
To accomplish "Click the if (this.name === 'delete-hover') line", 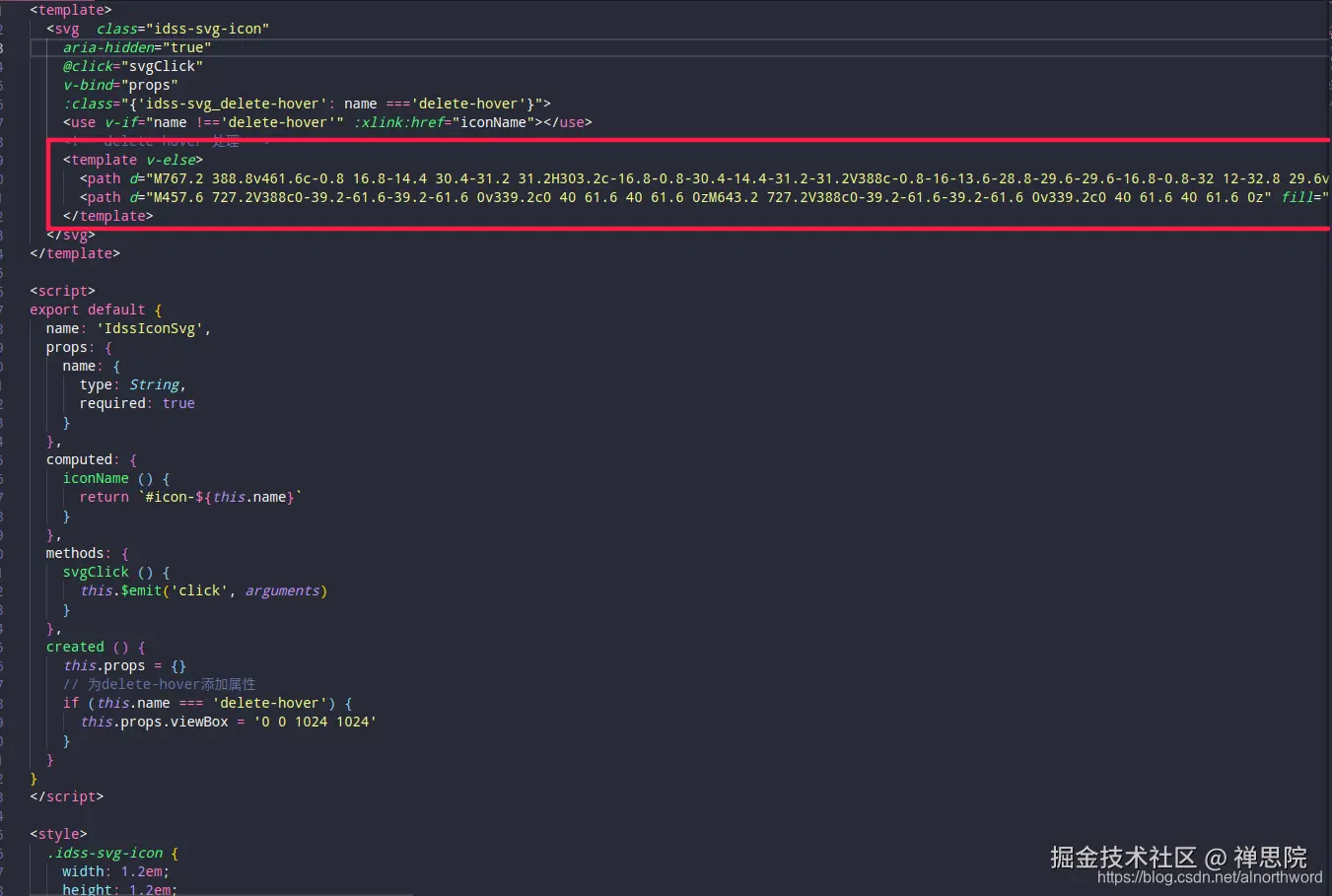I will click(208, 703).
